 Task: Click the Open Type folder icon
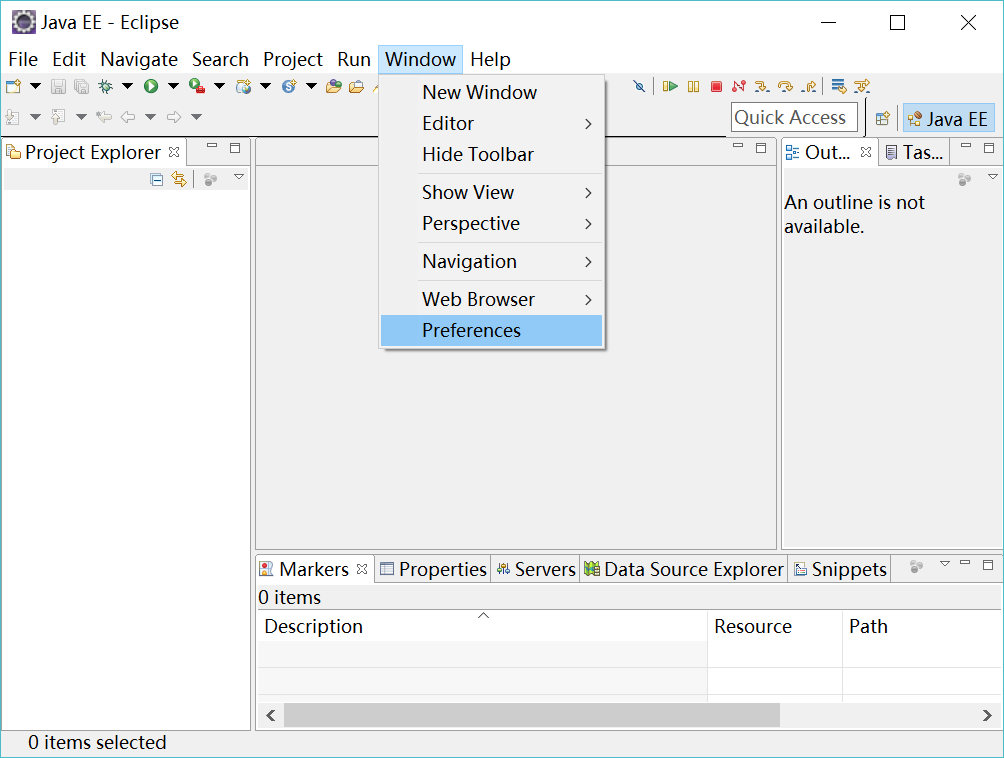tap(334, 86)
